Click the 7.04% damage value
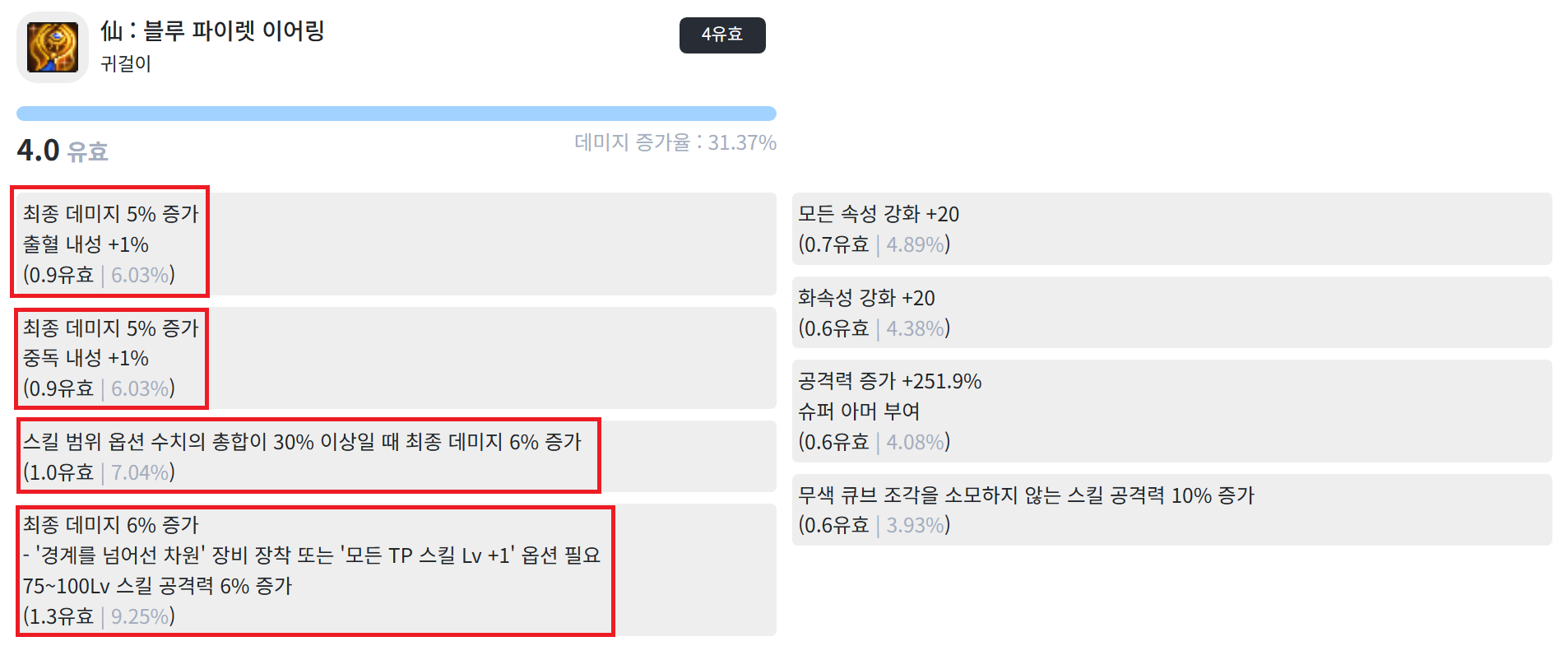This screenshot has width=1568, height=646. coord(140,472)
